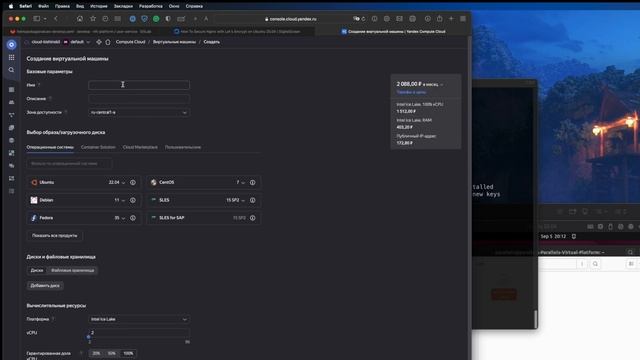640x360 pixels.
Task: Choose 50% guaranteed vCPU share
Action: click(112, 353)
